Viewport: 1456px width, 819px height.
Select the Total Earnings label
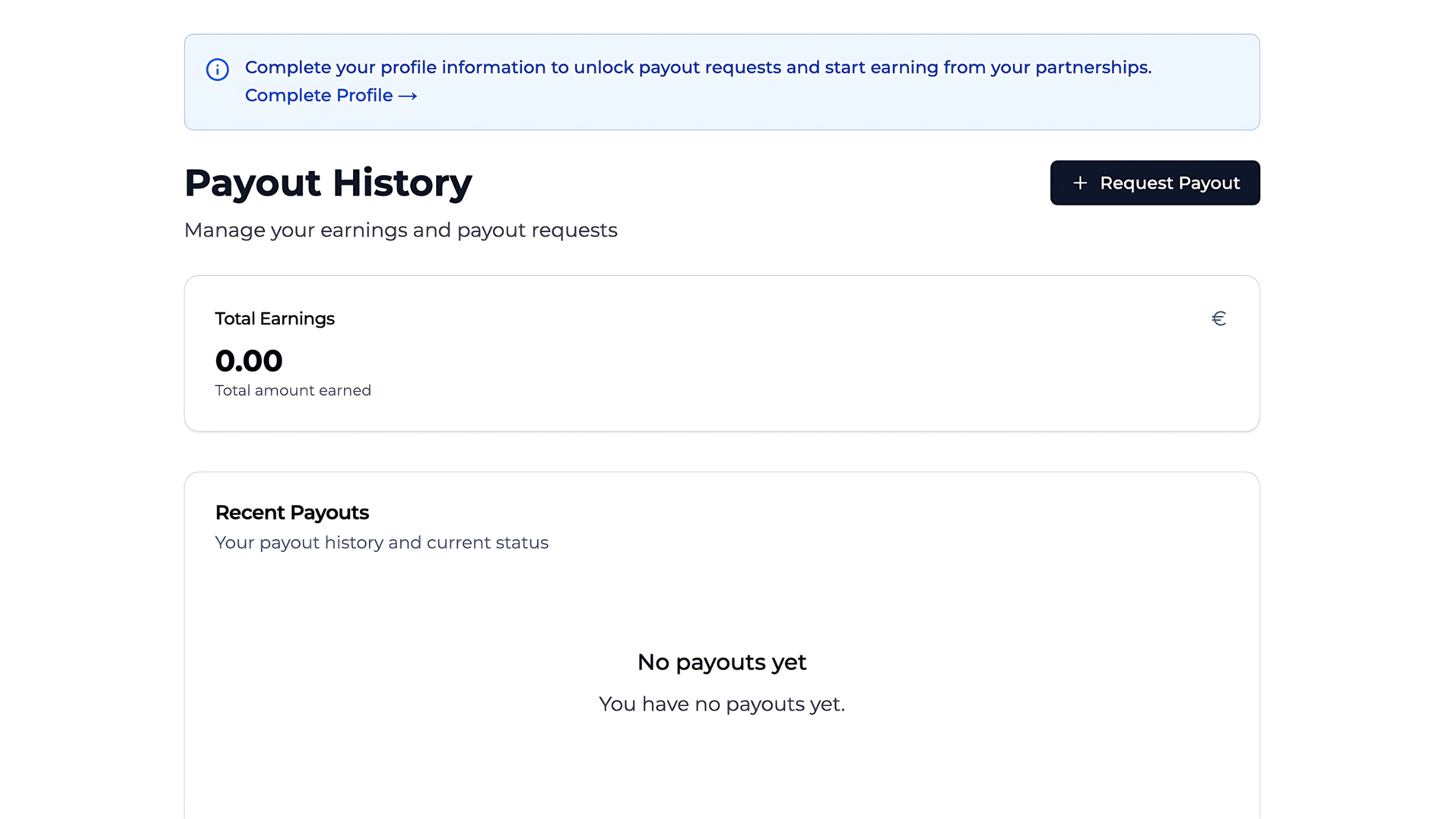pos(275,318)
